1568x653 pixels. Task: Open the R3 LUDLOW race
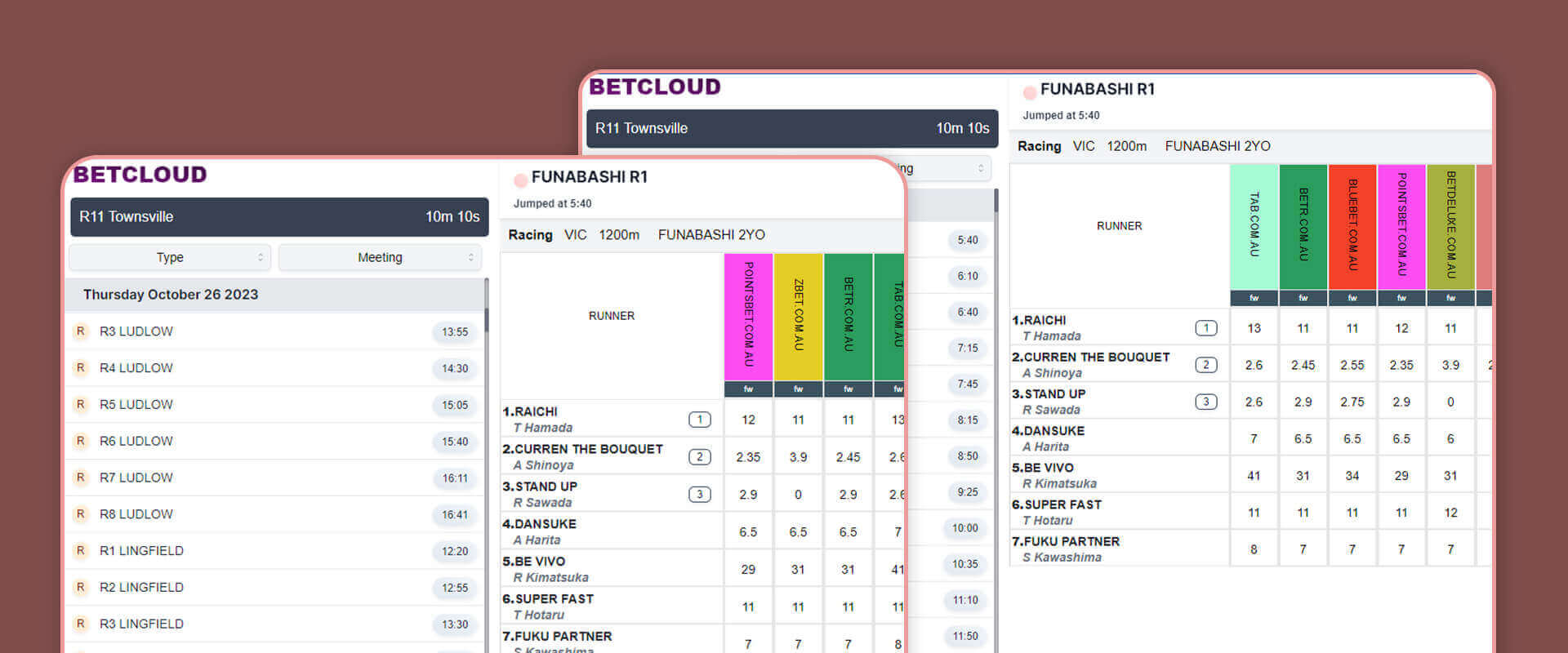point(274,331)
